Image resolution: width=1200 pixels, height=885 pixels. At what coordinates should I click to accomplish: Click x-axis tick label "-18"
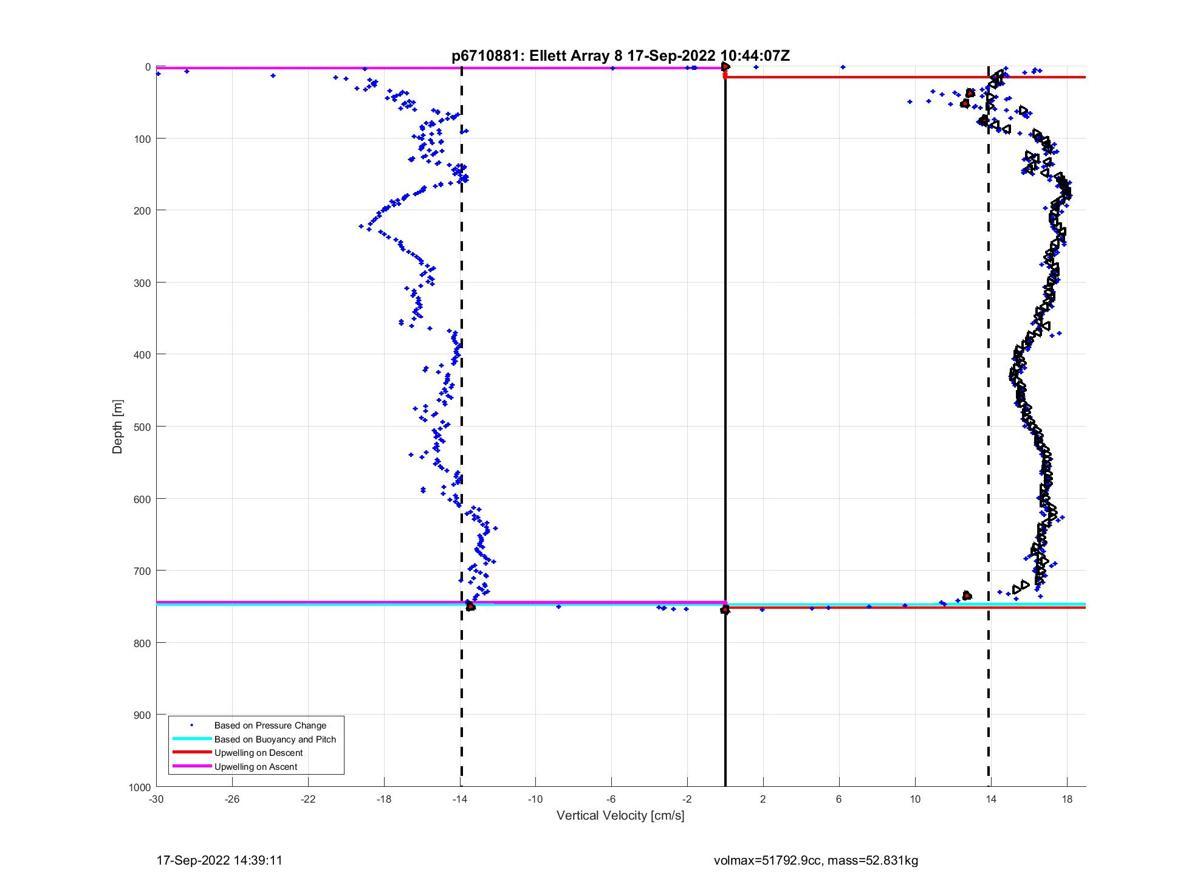[384, 799]
